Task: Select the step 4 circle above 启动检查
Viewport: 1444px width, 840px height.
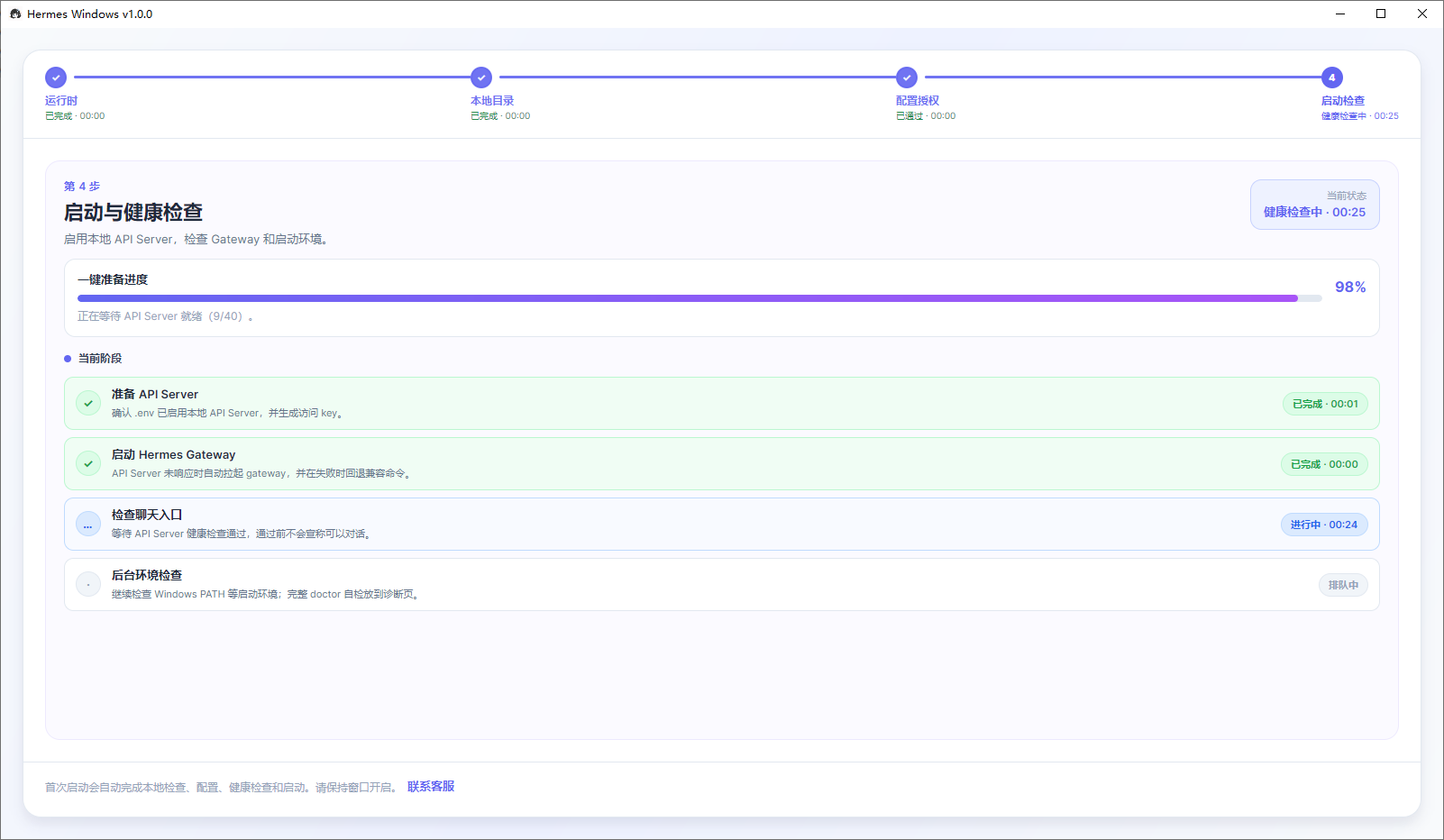Action: click(x=1332, y=78)
